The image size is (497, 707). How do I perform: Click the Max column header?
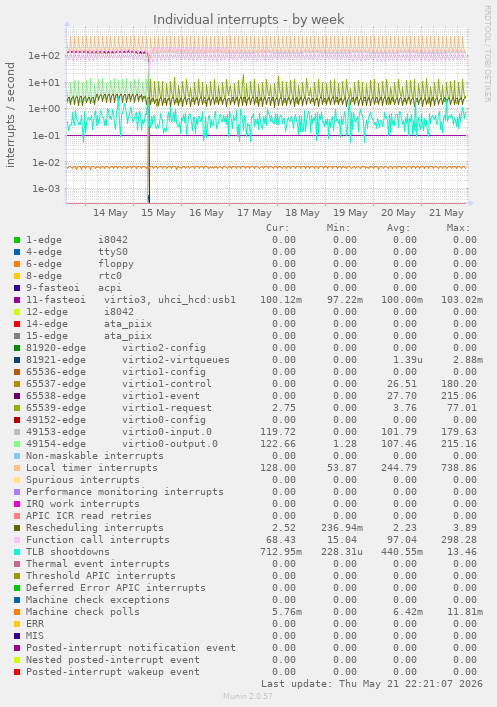459,228
